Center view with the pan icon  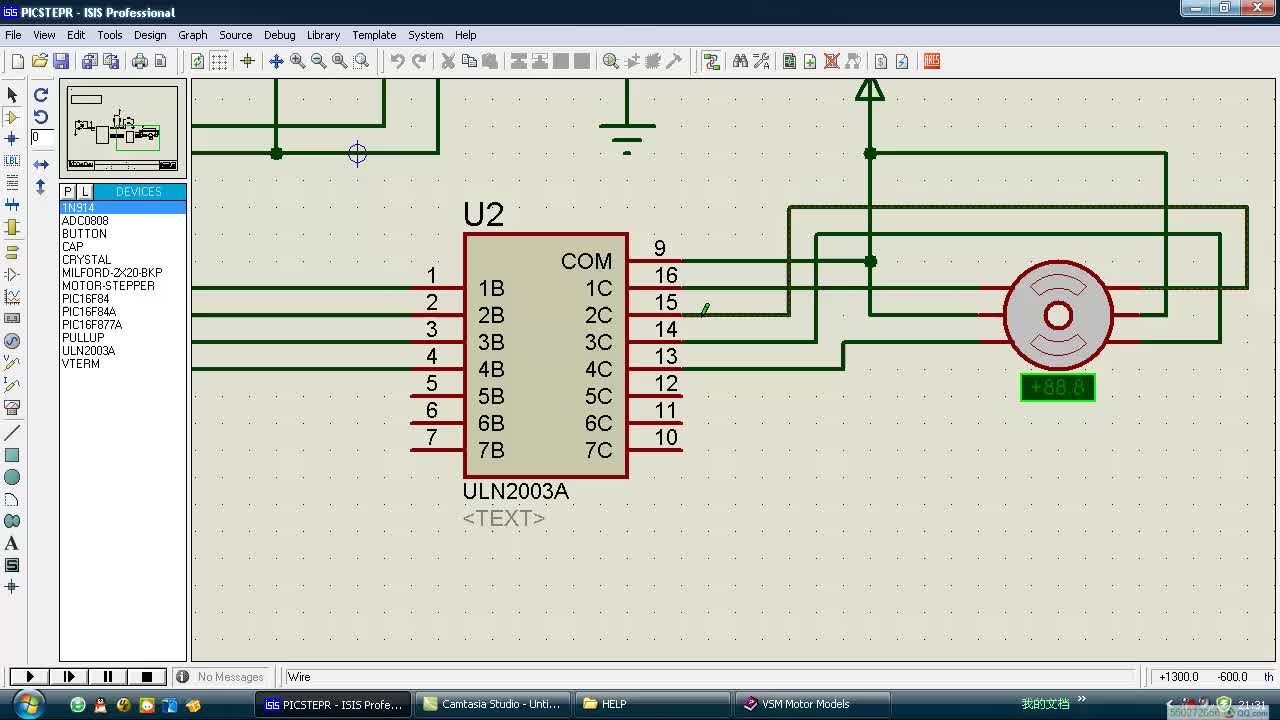(x=276, y=61)
